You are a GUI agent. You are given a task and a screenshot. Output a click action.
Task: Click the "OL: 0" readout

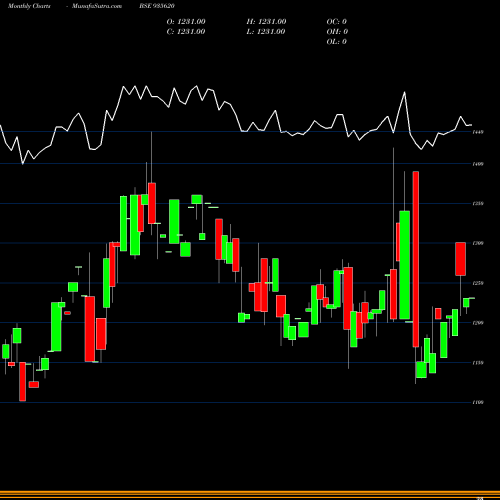coord(337,42)
